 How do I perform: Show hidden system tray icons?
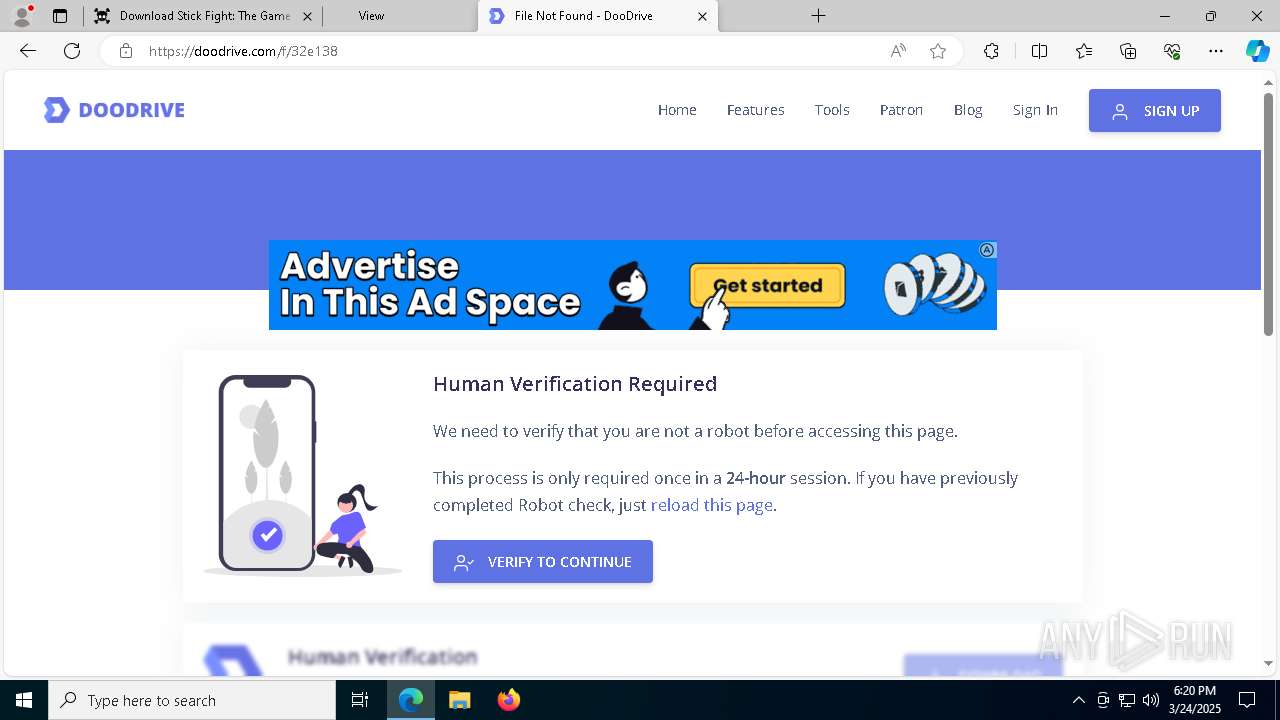coord(1078,700)
